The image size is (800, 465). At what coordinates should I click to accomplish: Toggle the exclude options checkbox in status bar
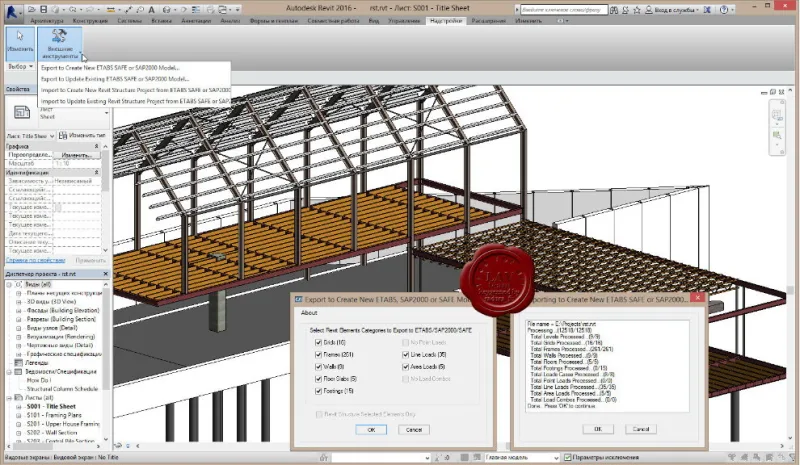pos(567,457)
